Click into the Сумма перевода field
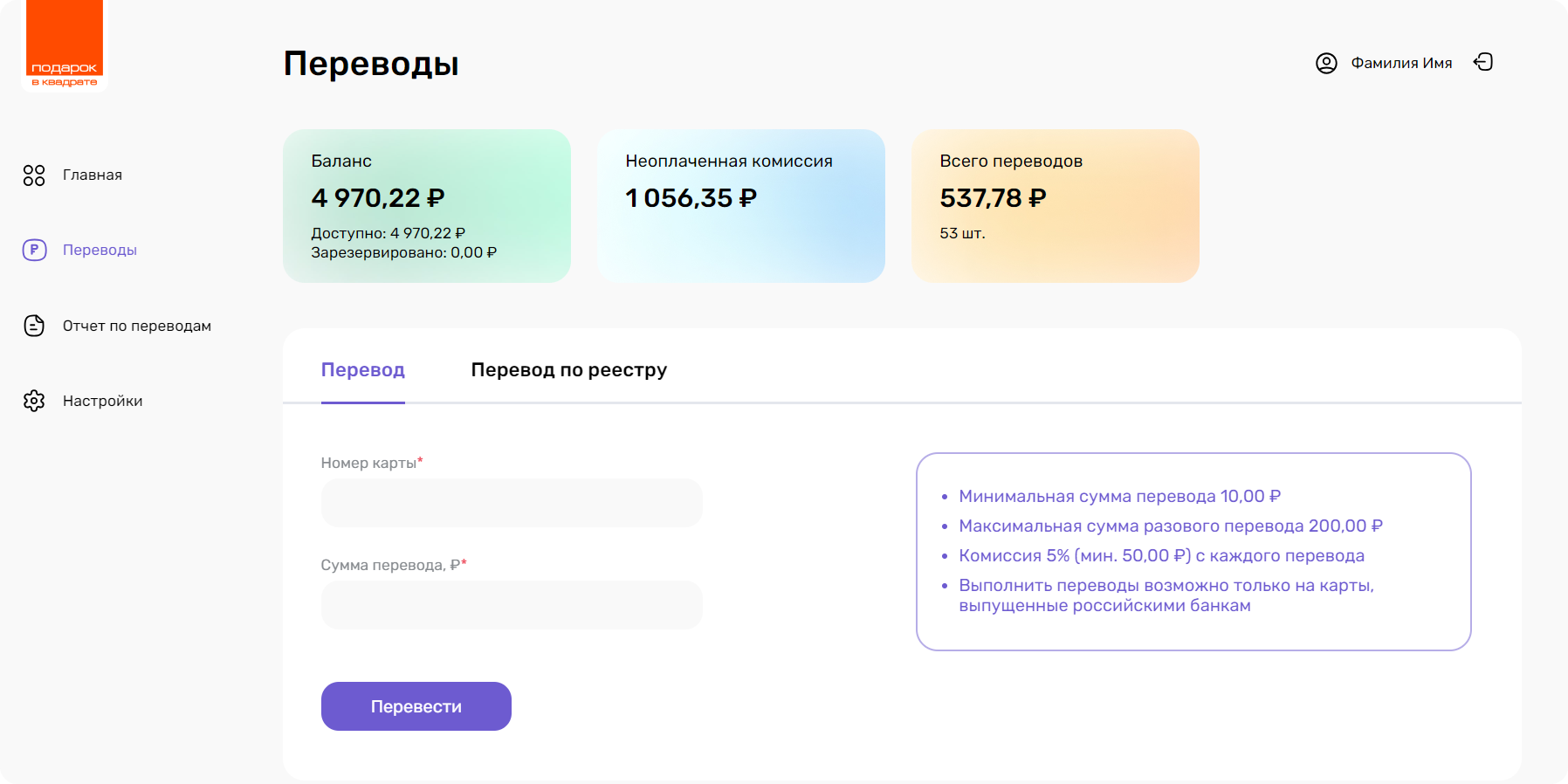 coord(512,605)
